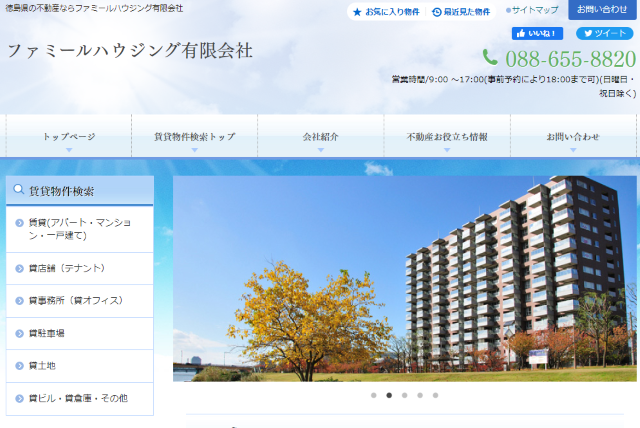Image resolution: width=640 pixels, height=428 pixels.
Task: Click the apartment building slideshow image
Action: point(404,279)
